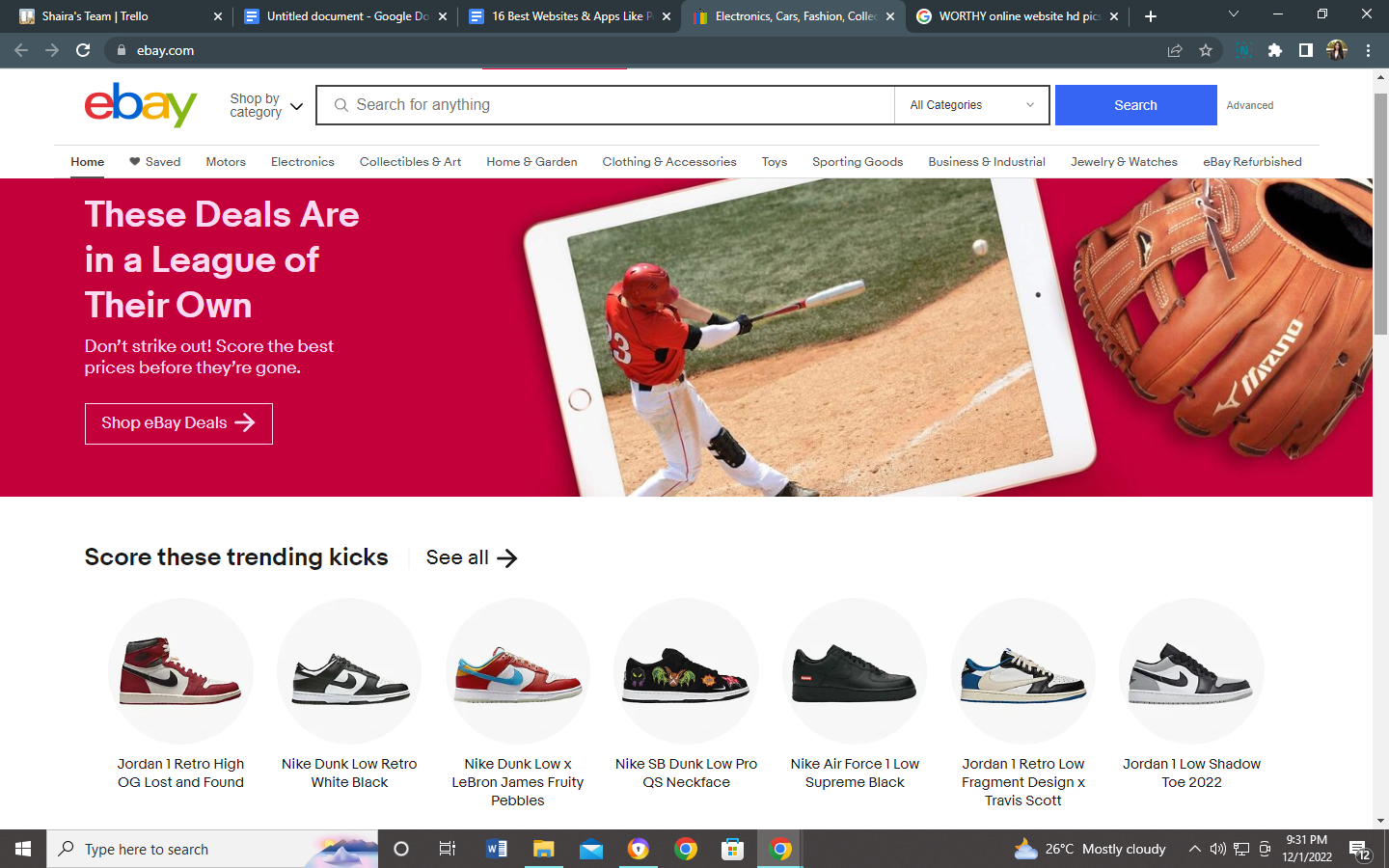Open Task View in taskbar
Screen dimensions: 1389x868
(x=448, y=849)
